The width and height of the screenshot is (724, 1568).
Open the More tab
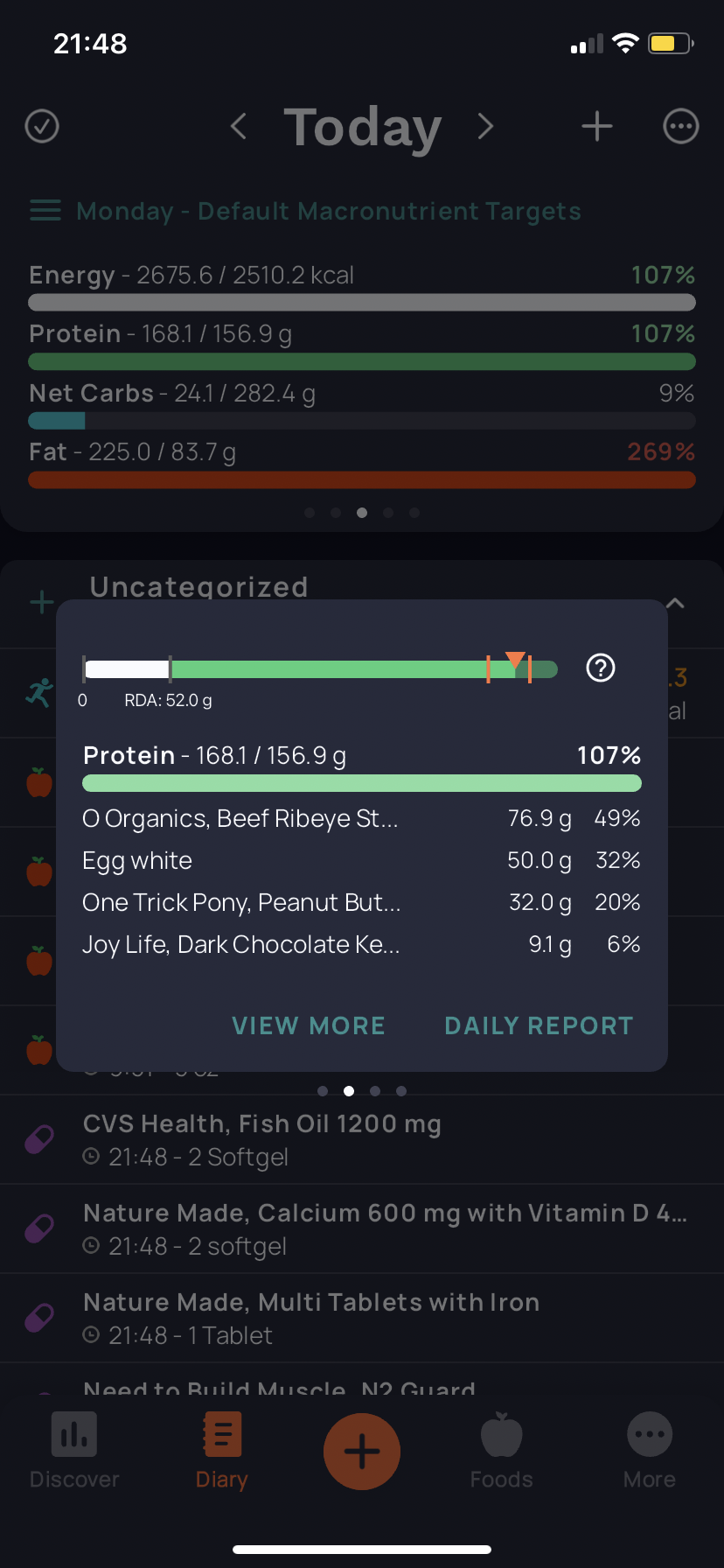coord(650,1451)
